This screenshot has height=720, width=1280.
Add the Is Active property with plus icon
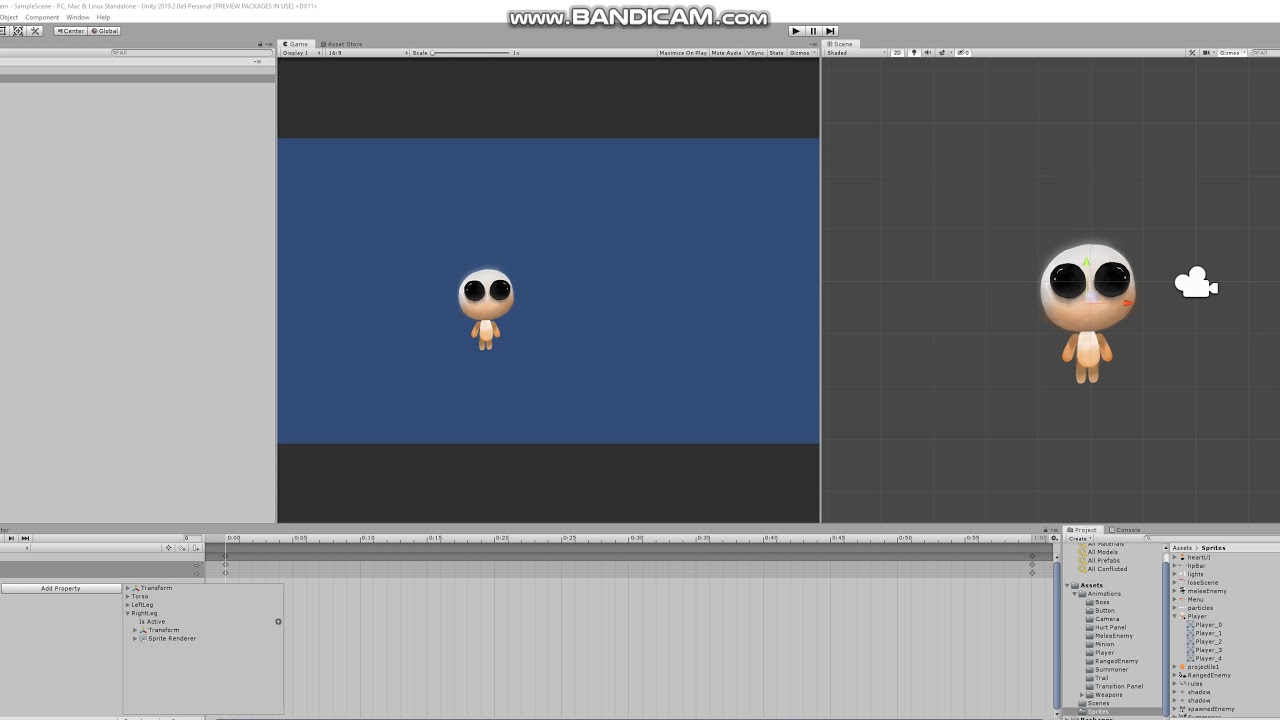tap(278, 622)
